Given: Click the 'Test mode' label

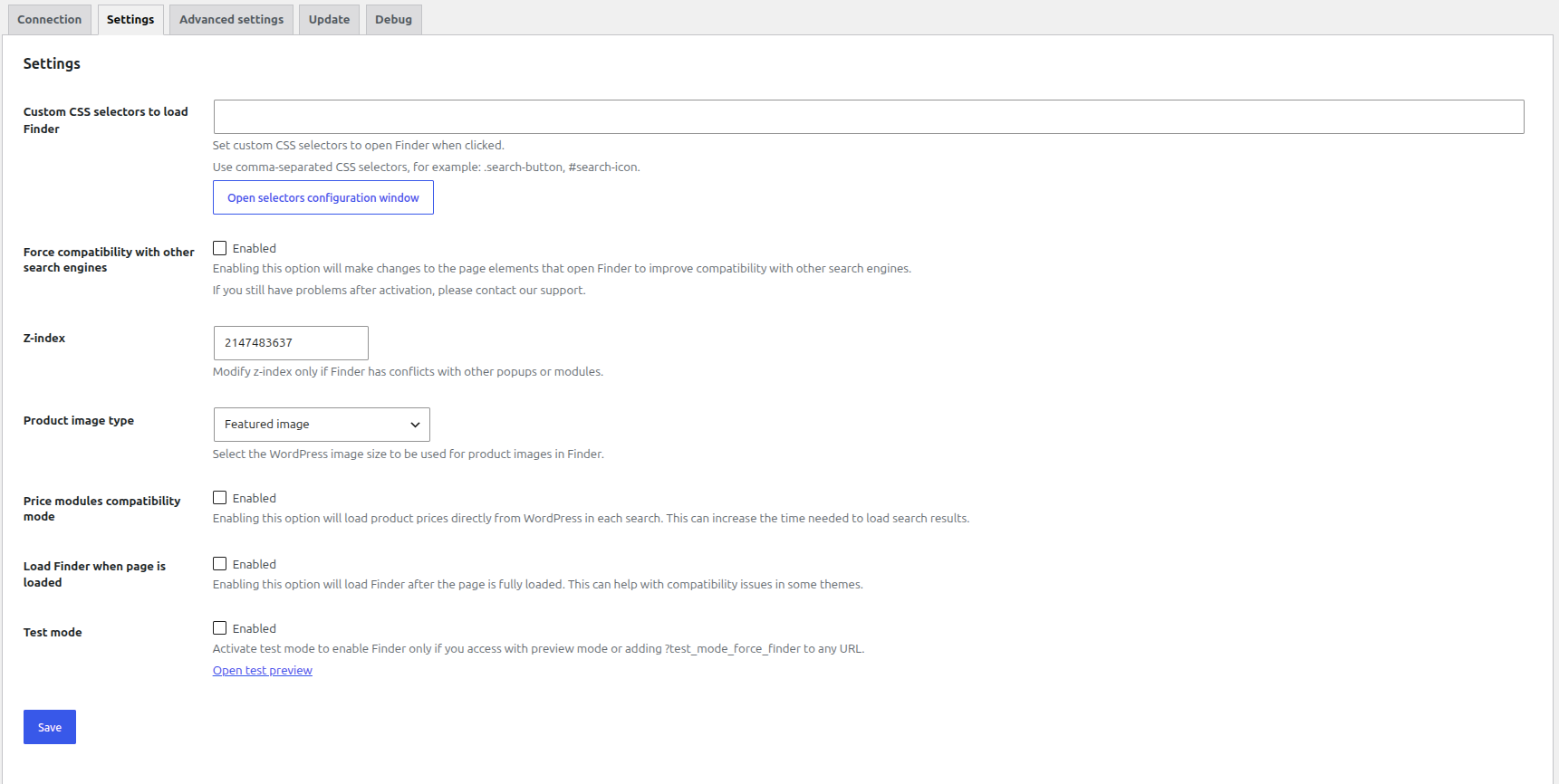Looking at the screenshot, I should click(52, 632).
